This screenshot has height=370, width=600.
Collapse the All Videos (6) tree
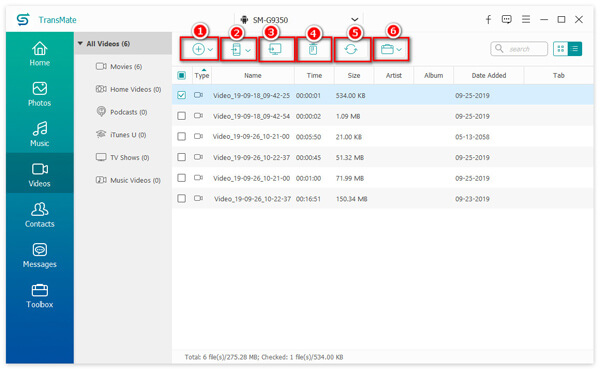pos(80,44)
